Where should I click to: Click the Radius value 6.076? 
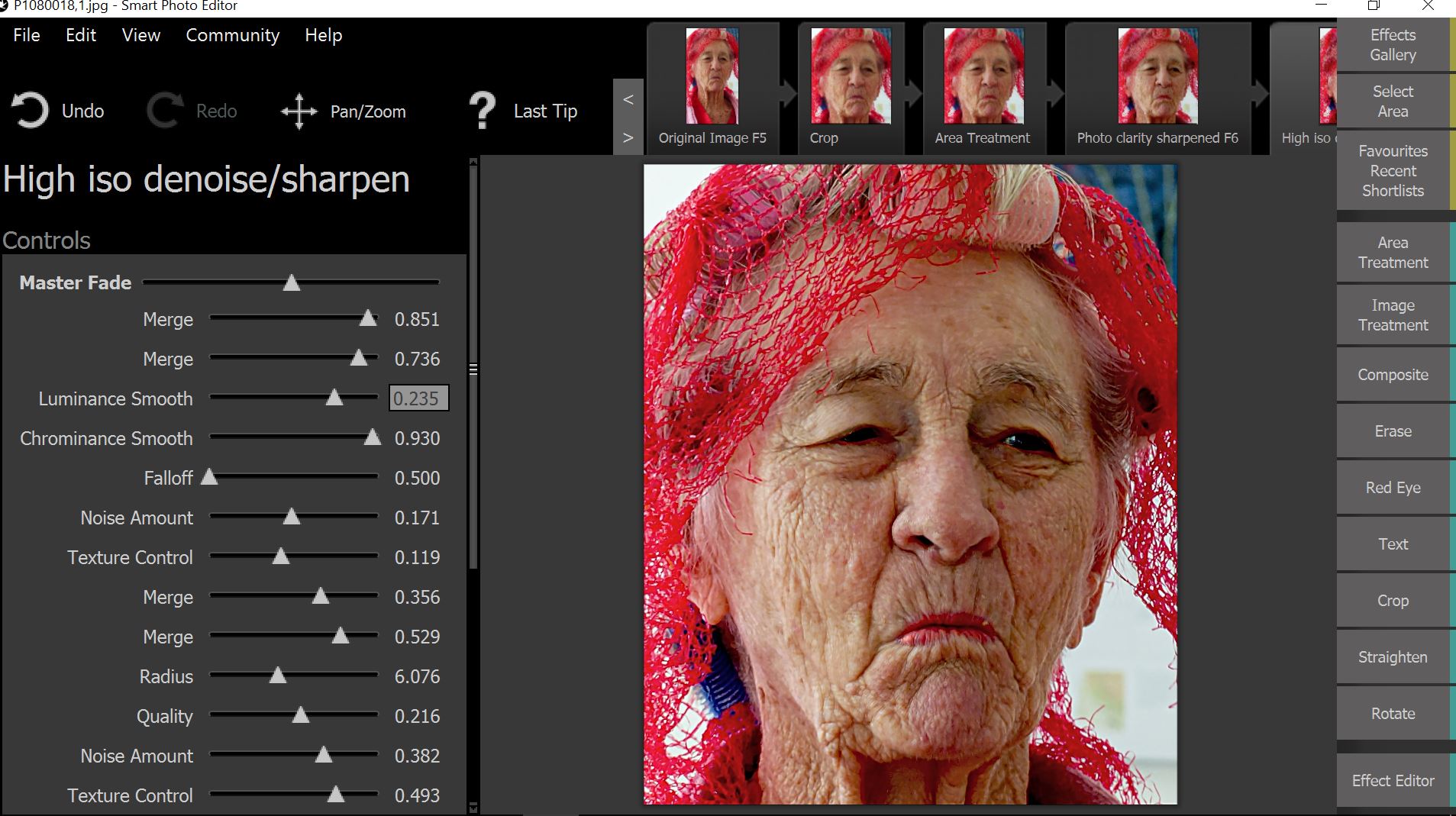(417, 677)
